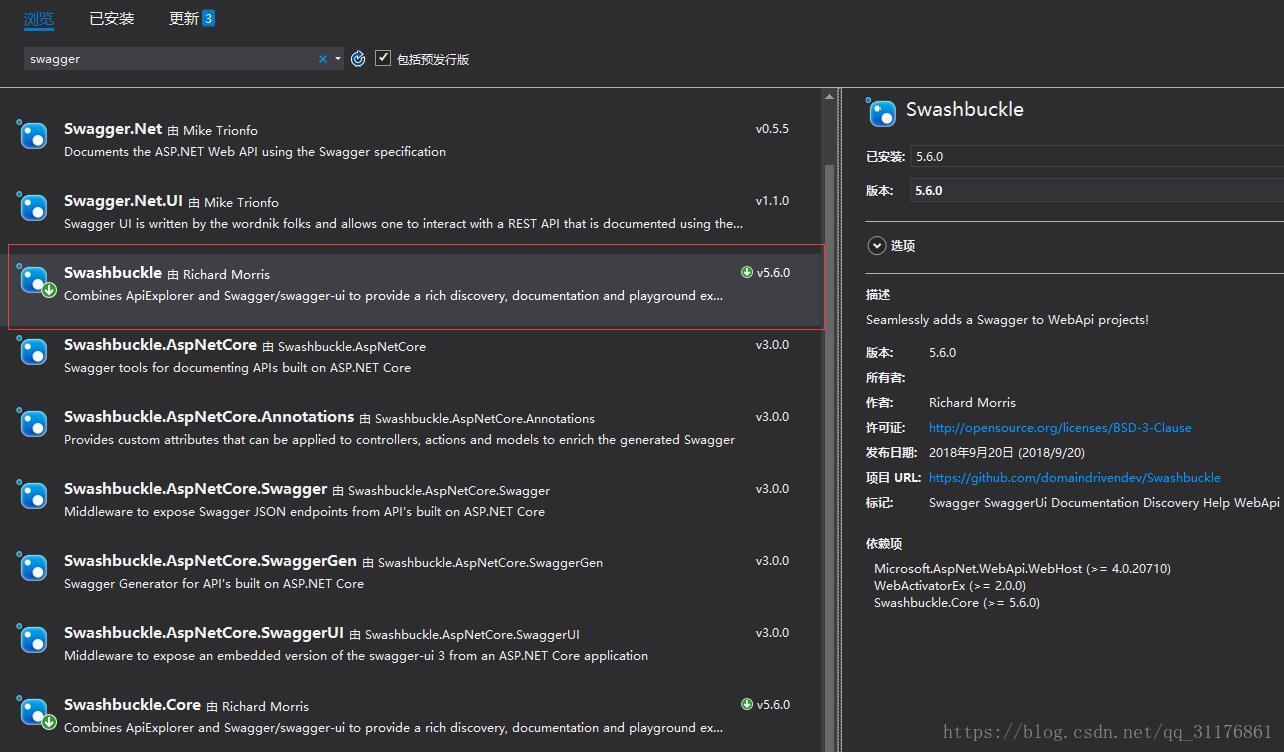Open the 版本 5.6.0 combo box

click(x=1097, y=191)
